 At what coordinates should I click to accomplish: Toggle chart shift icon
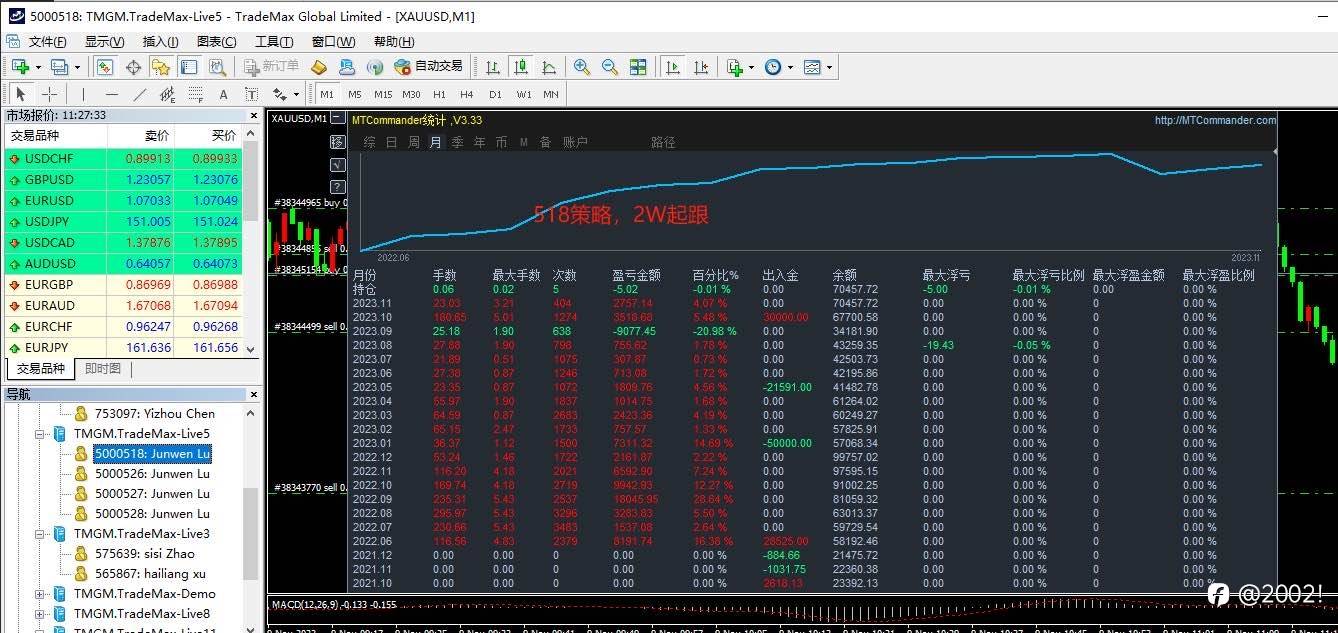pos(701,67)
